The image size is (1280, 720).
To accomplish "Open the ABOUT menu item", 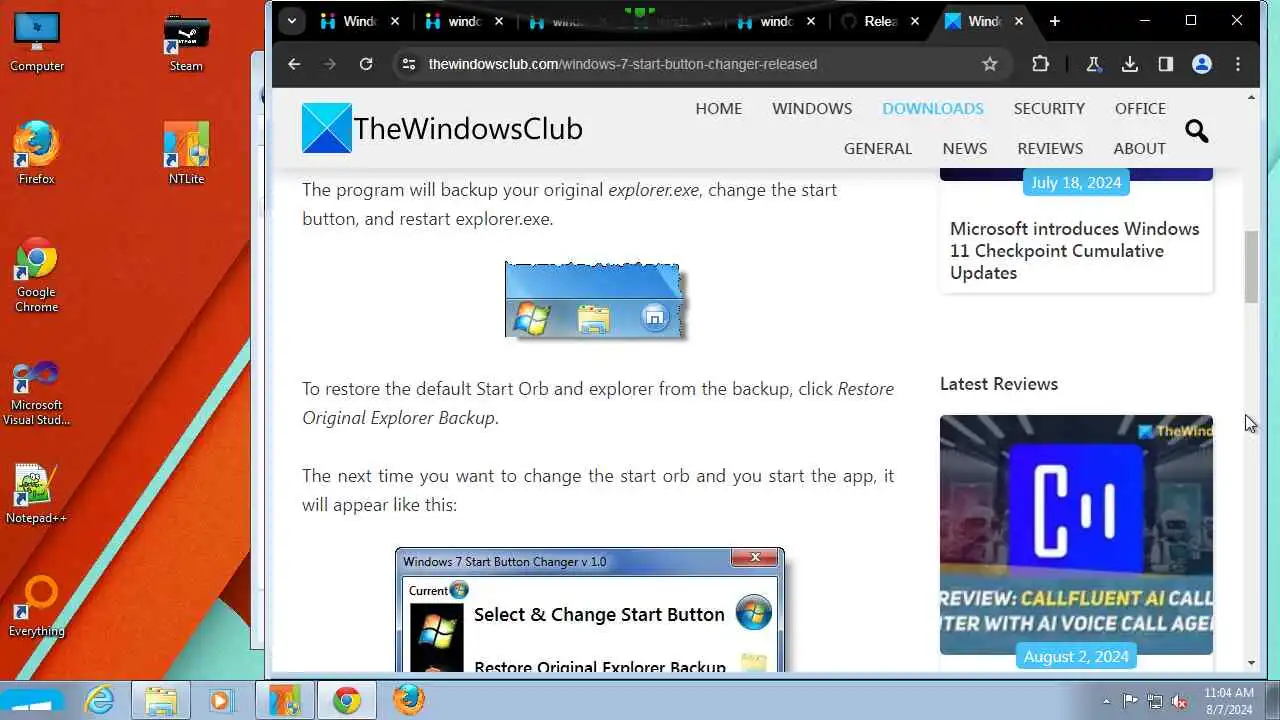I will [1140, 148].
